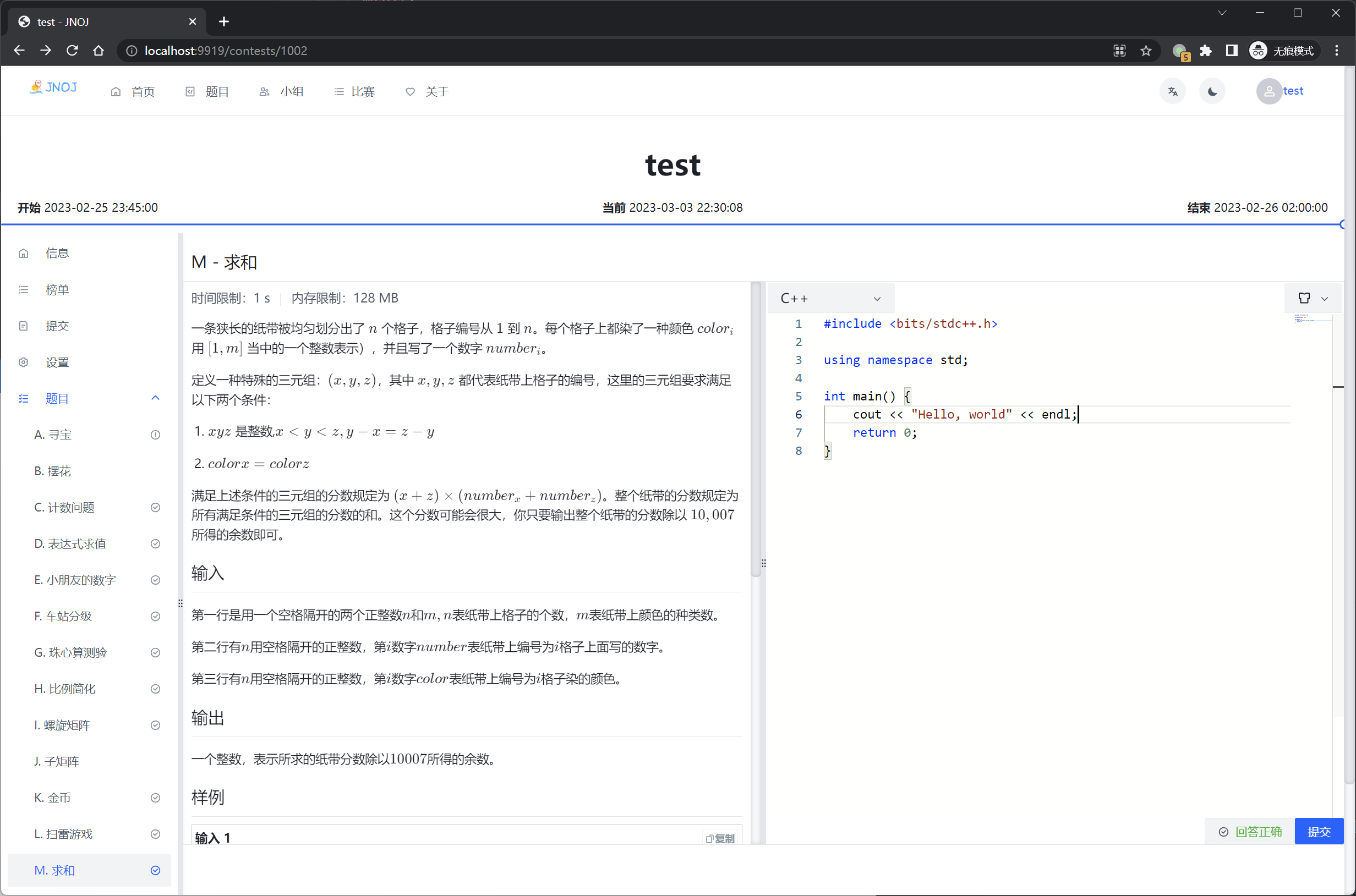Click the solved check for K. 金币

click(x=155, y=798)
